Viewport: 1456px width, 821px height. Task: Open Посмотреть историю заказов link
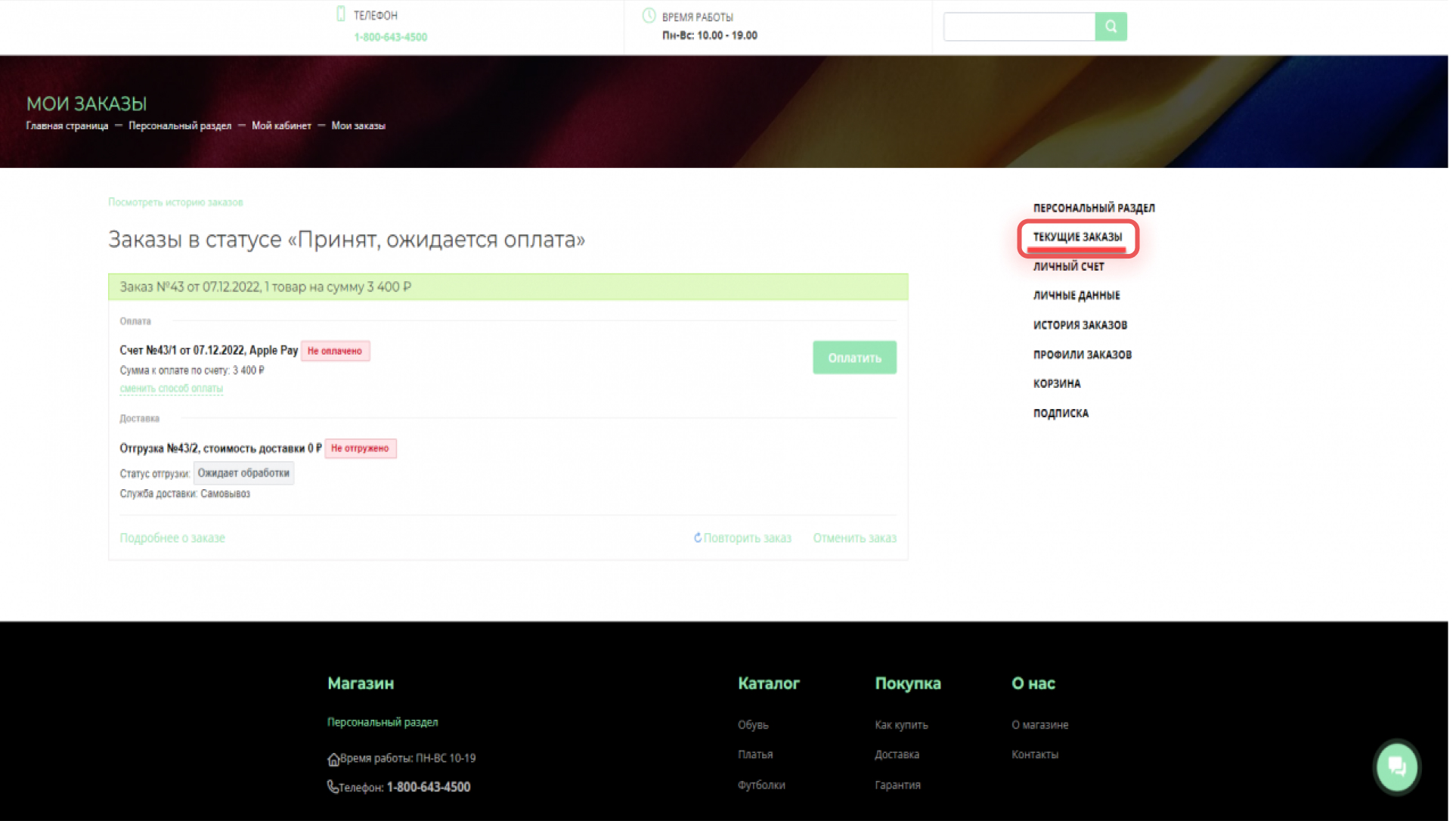(175, 203)
